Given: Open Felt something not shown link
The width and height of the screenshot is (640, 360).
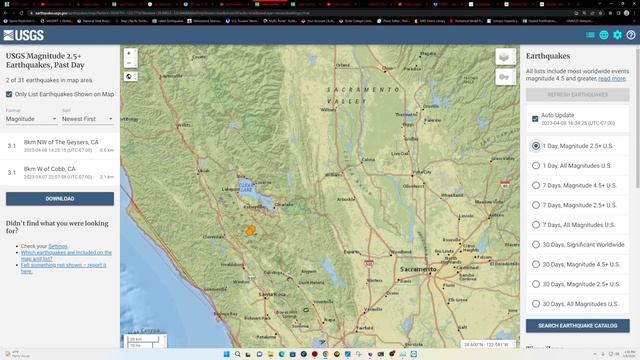Looking at the screenshot, I should pos(63,268).
